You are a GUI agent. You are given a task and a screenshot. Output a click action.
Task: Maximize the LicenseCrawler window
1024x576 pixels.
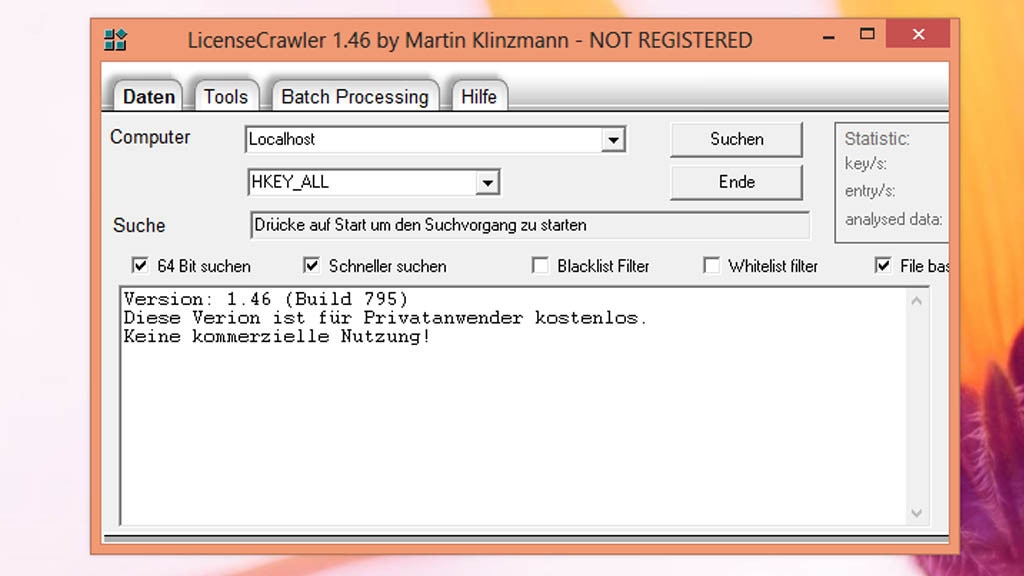(x=867, y=35)
